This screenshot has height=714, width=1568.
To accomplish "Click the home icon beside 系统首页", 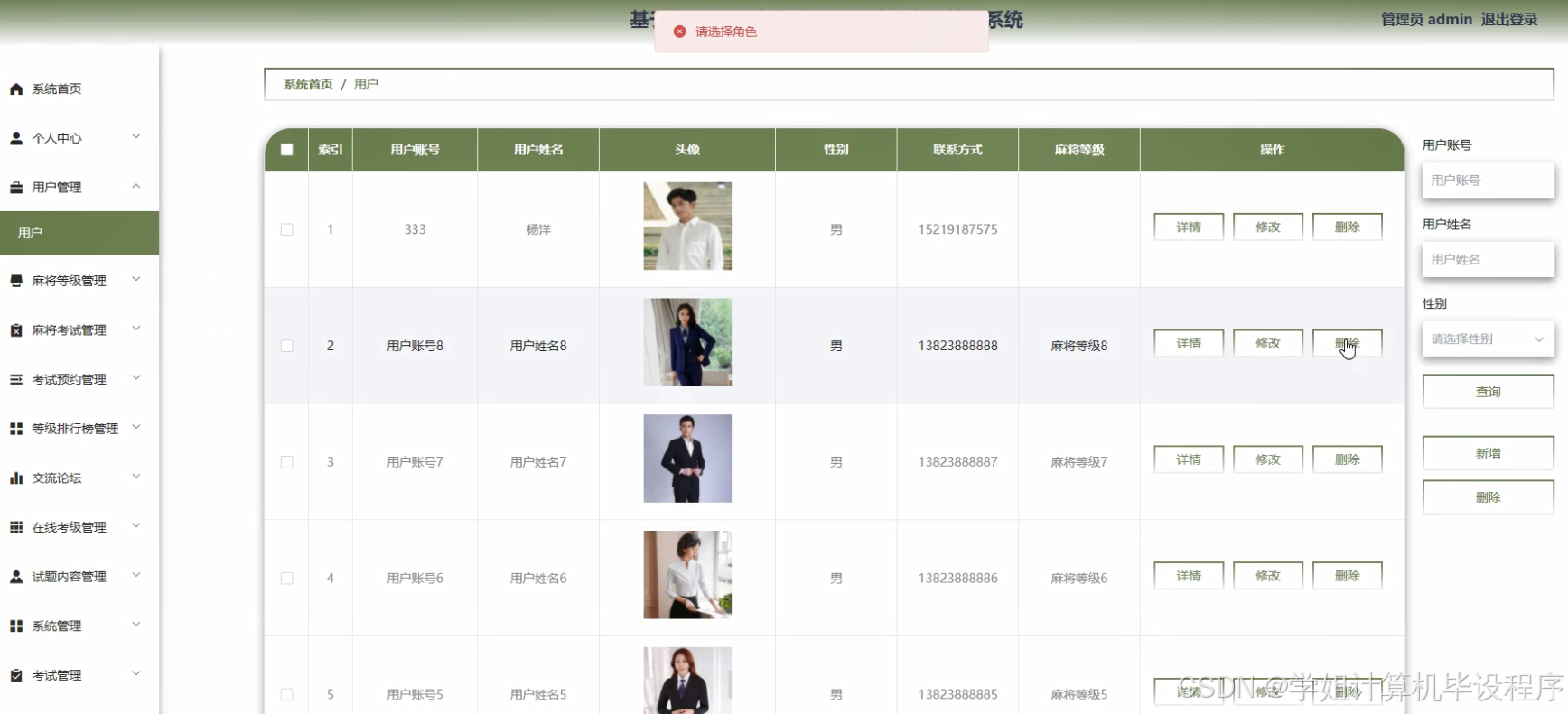I will 16,89.
